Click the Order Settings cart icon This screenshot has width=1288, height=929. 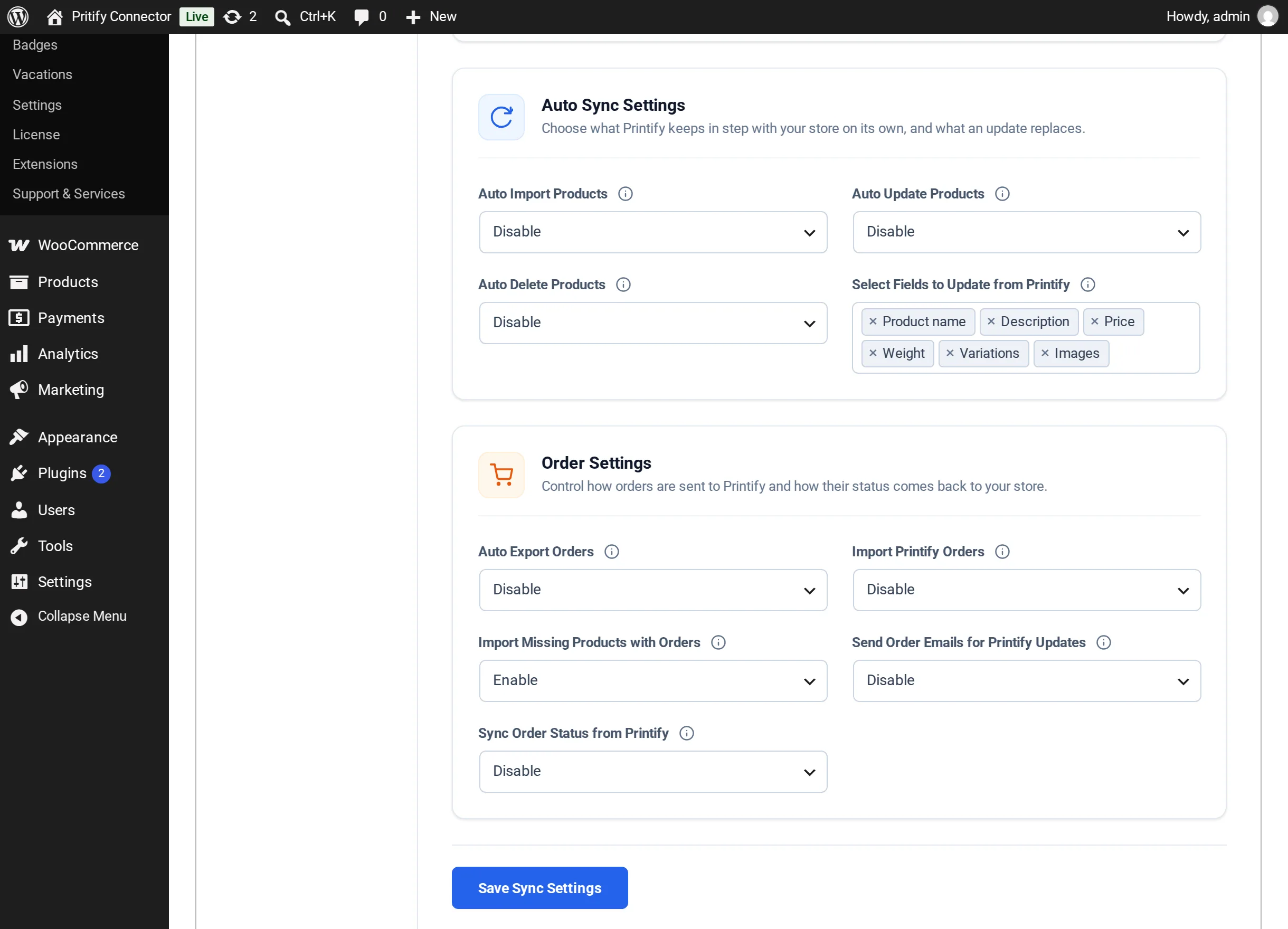[x=501, y=475]
